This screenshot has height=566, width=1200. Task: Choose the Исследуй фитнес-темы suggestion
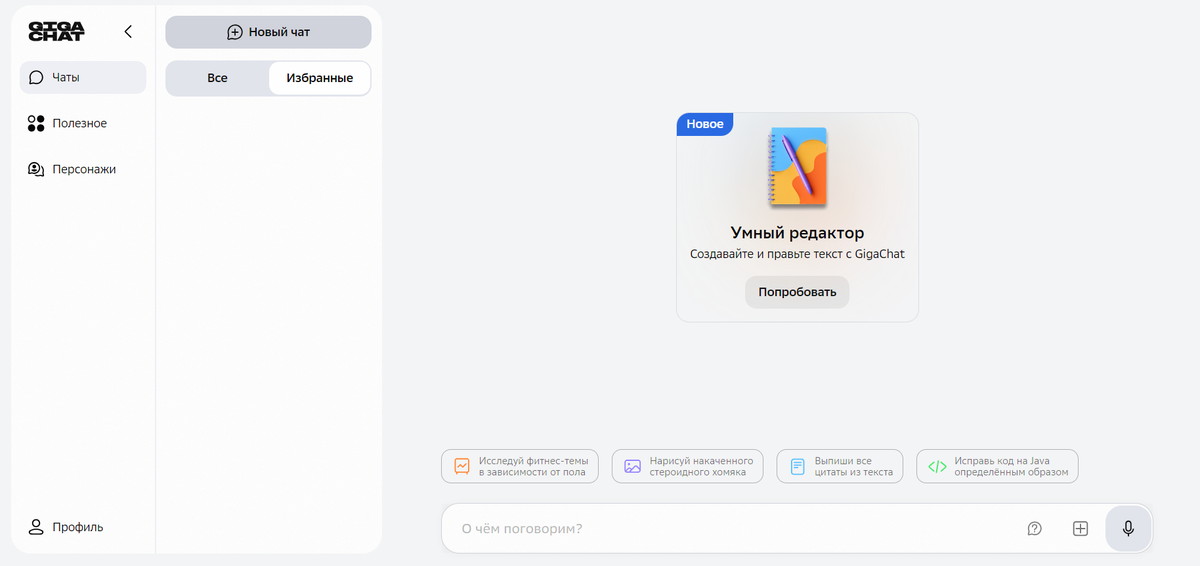520,466
